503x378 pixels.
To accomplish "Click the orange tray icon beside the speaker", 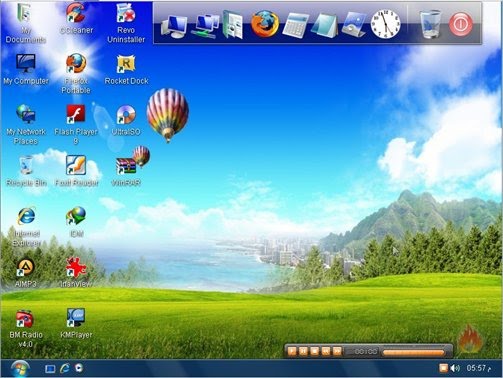I will tap(443, 368).
